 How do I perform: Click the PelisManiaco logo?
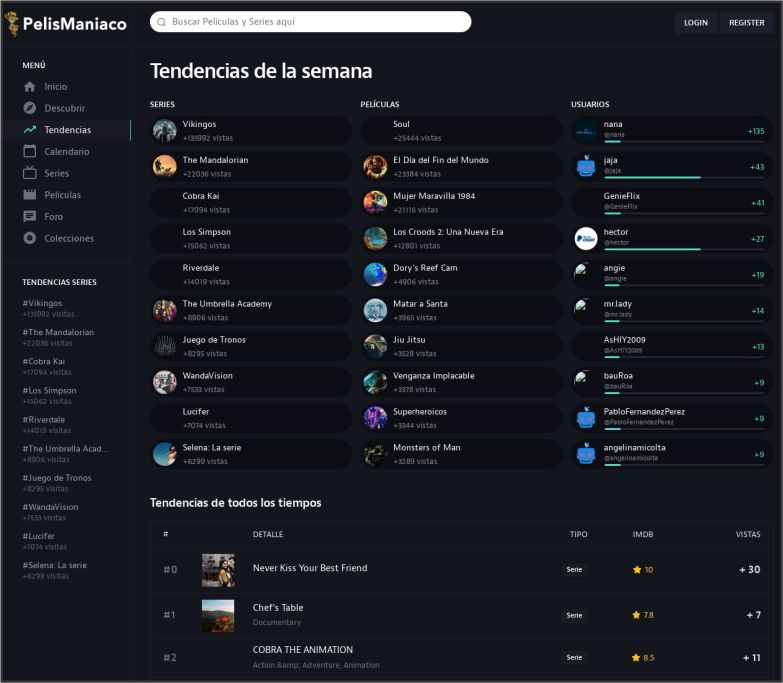(66, 23)
